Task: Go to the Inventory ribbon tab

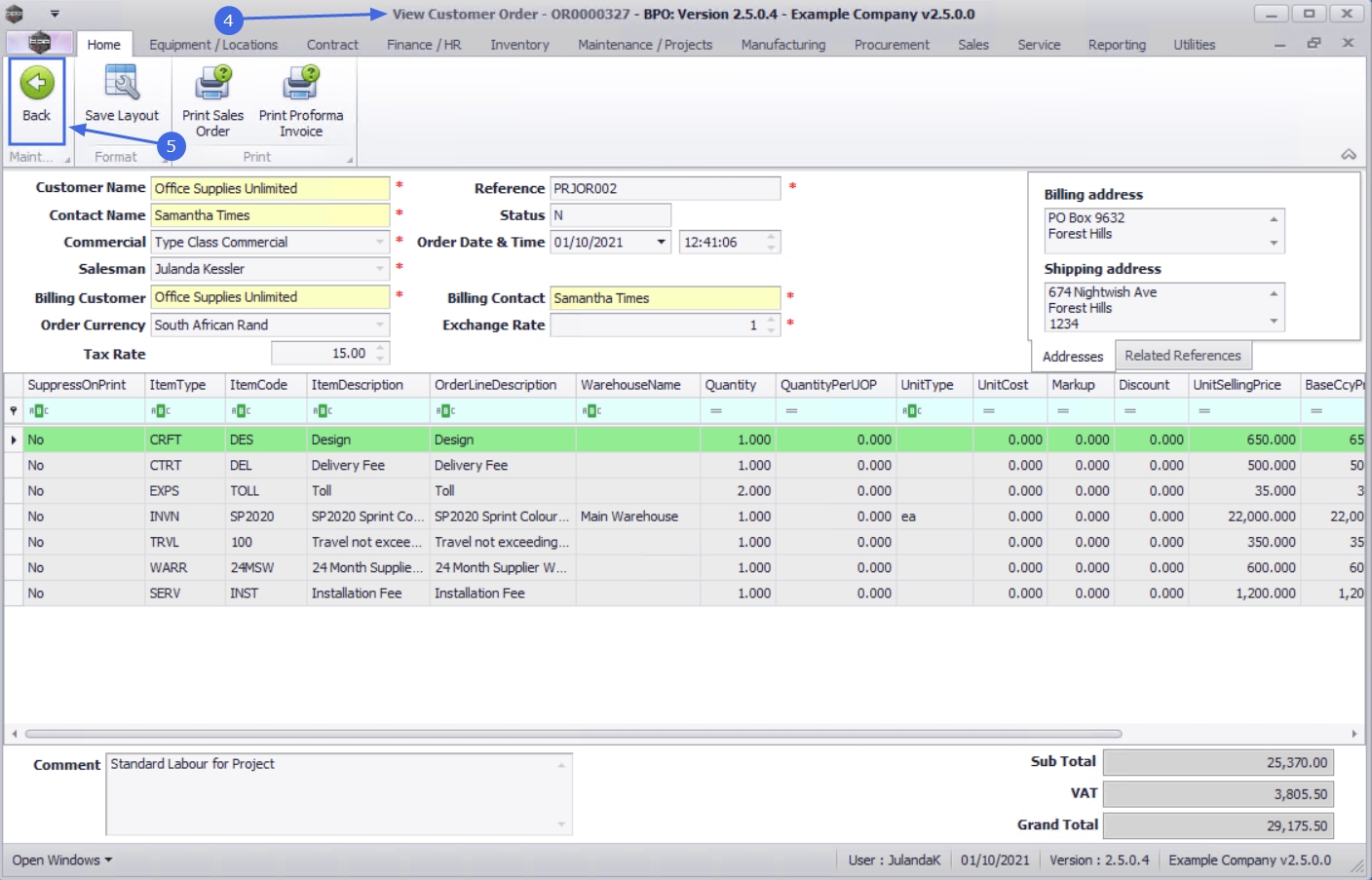Action: [519, 45]
